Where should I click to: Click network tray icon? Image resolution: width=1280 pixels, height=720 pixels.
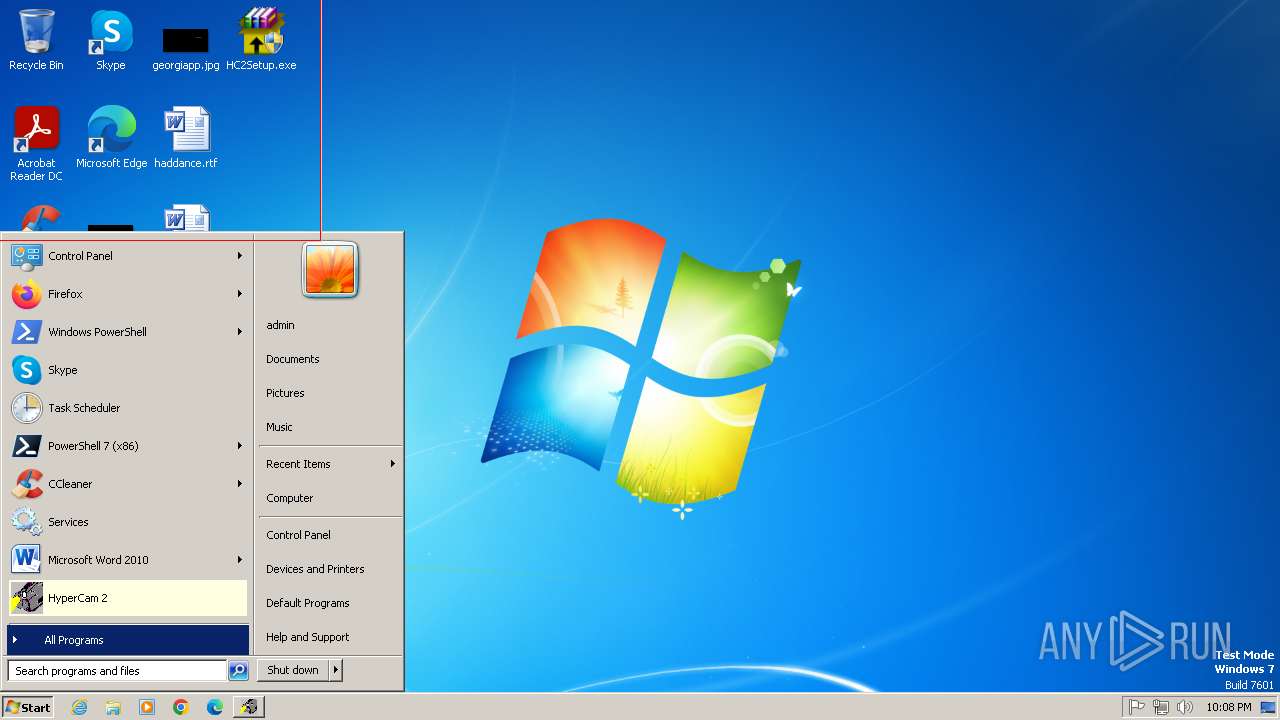[1161, 707]
